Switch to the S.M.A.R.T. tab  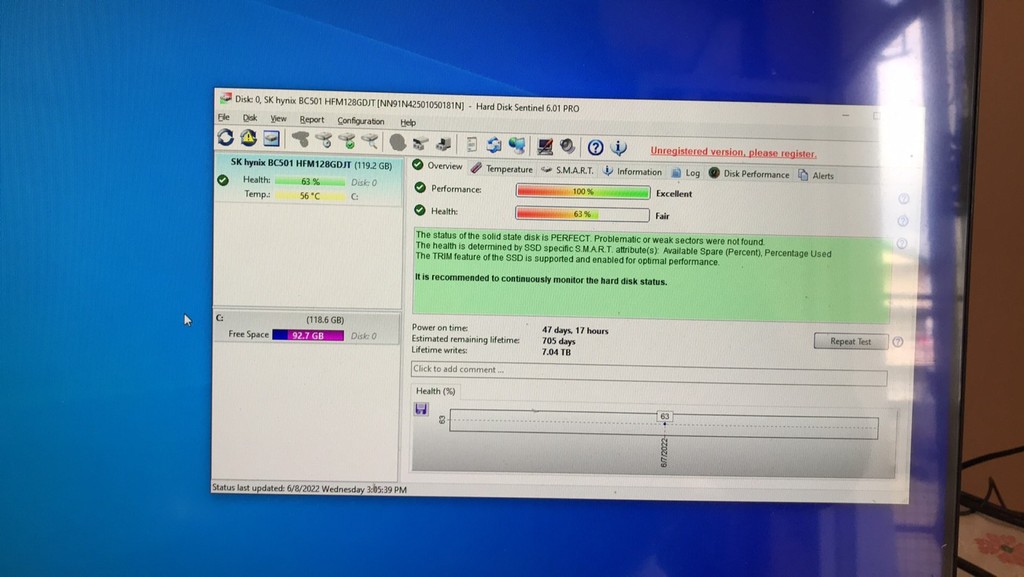[567, 170]
